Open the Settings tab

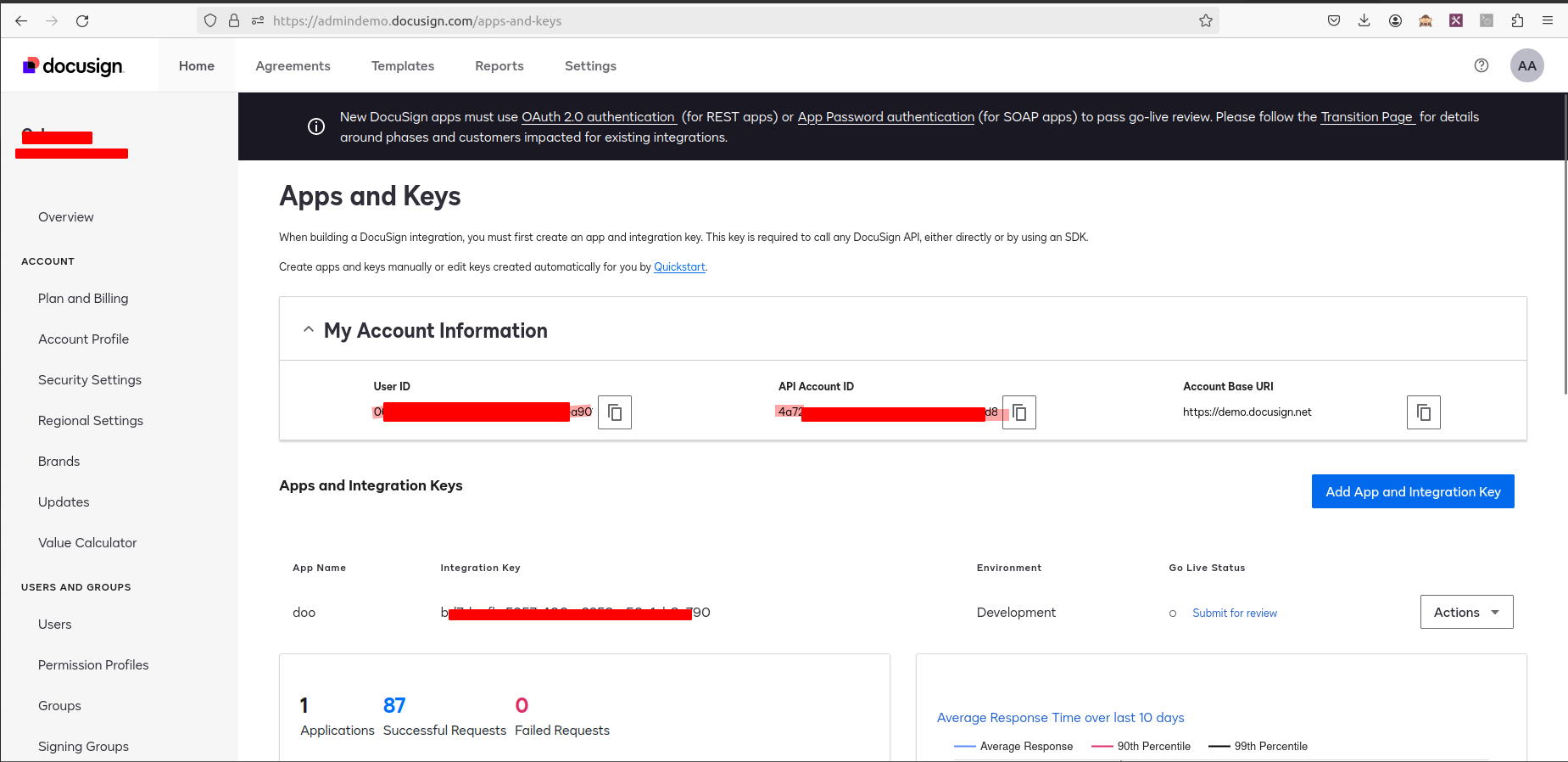(x=590, y=65)
